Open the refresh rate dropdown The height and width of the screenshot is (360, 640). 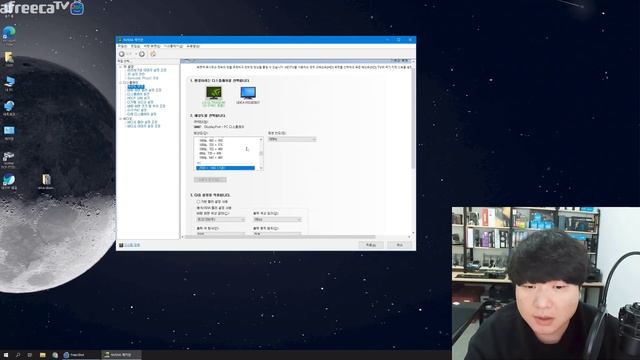(292, 139)
